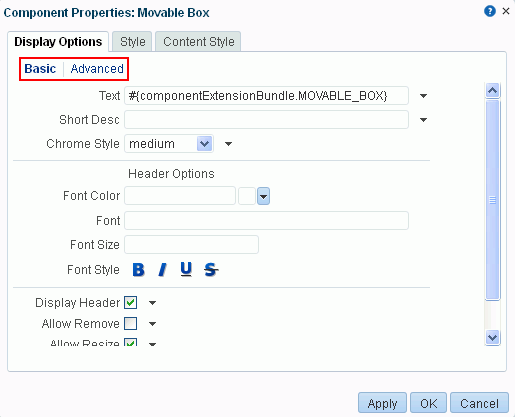This screenshot has height=417, width=515.
Task: Expand the arrow next to Short Desc field
Action: 423,120
